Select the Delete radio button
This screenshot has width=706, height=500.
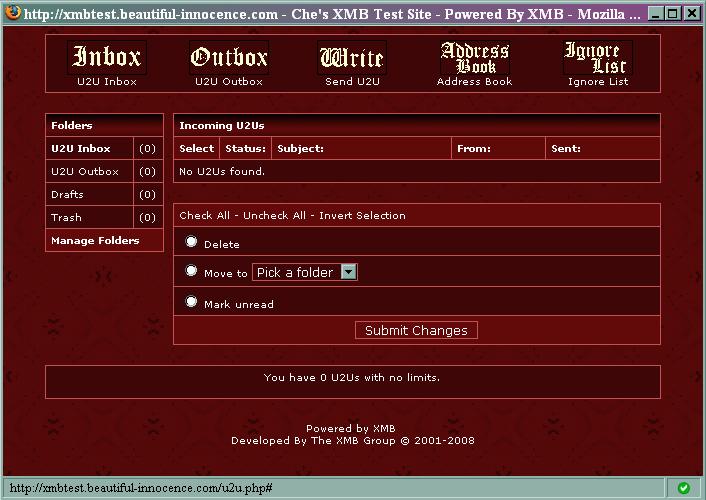[192, 242]
